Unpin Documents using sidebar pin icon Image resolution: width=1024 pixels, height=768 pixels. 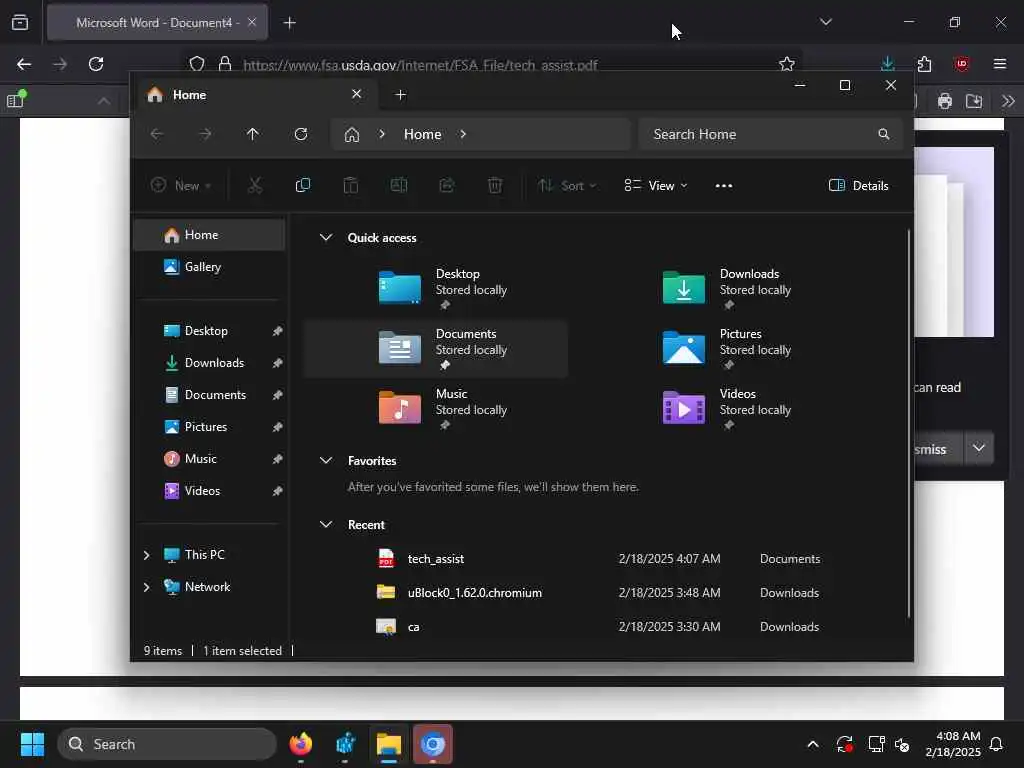point(278,395)
